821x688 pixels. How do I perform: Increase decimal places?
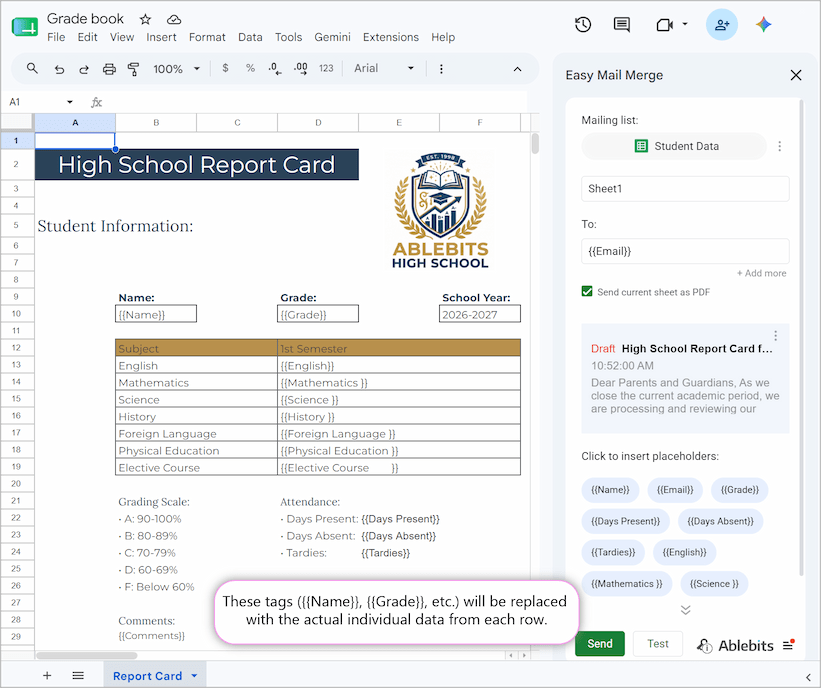(301, 69)
